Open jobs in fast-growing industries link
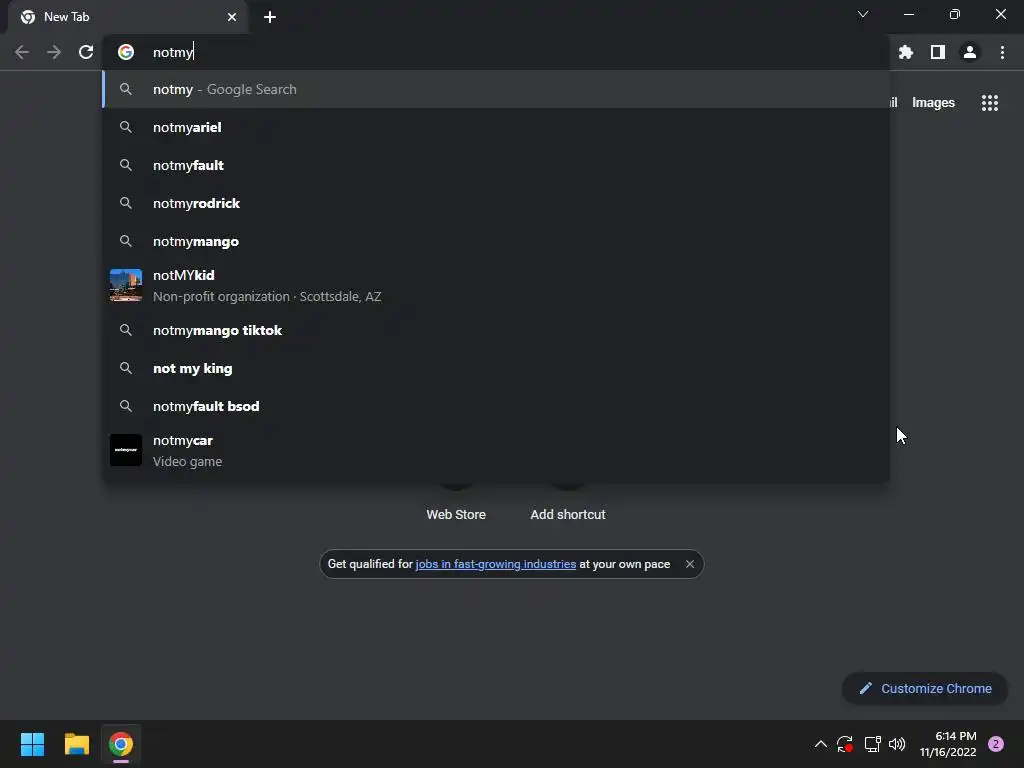1024x768 pixels. (x=496, y=564)
